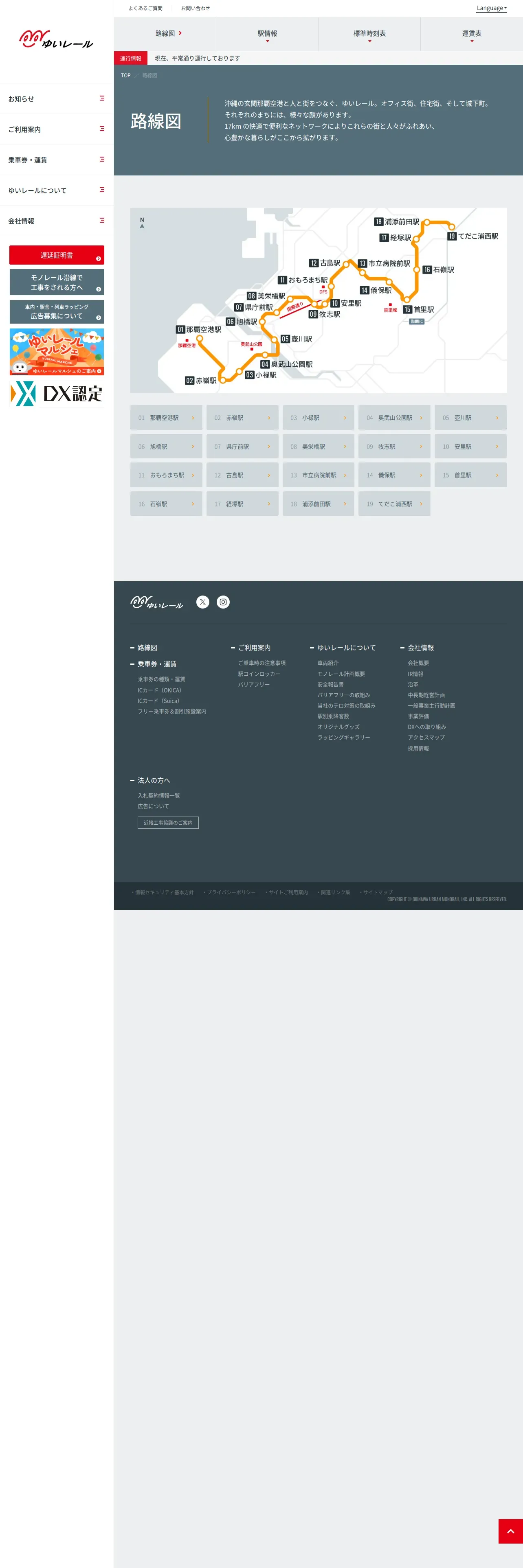Select station button 08 美栄橋駅
The width and height of the screenshot is (523, 1568).
(319, 447)
